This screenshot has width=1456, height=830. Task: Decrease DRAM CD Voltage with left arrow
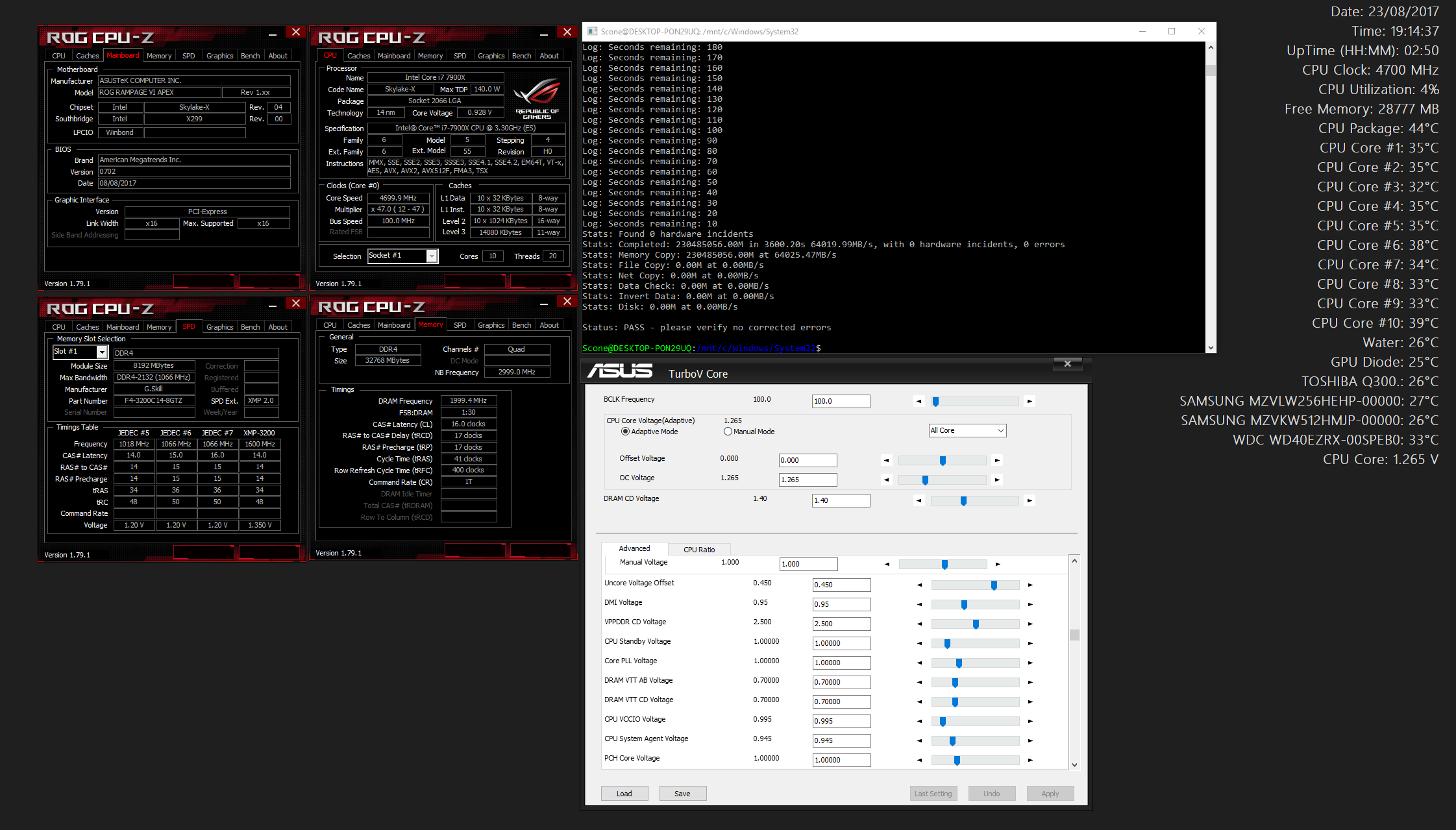(x=919, y=500)
